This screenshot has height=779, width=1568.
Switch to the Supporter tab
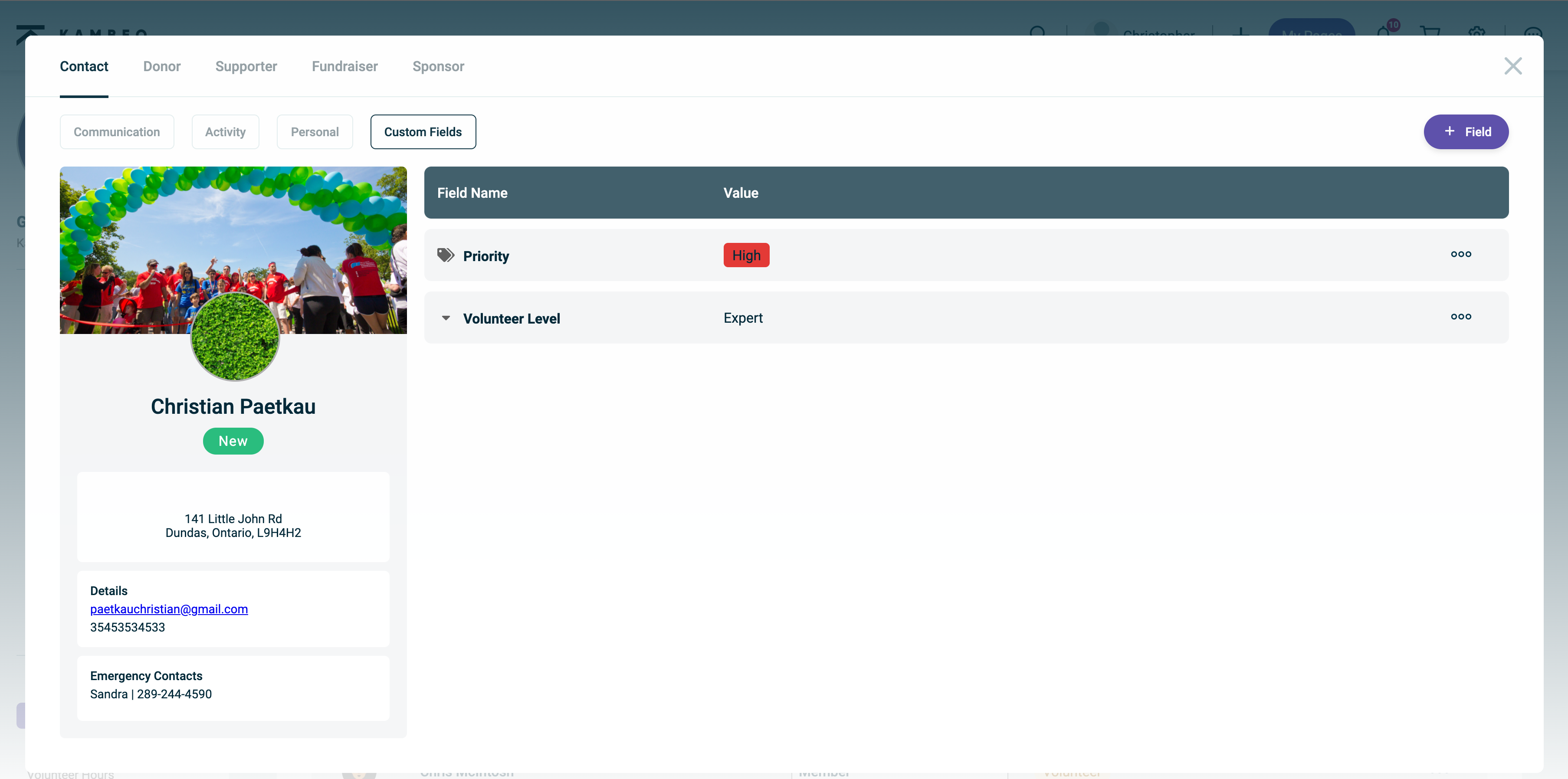pos(246,66)
